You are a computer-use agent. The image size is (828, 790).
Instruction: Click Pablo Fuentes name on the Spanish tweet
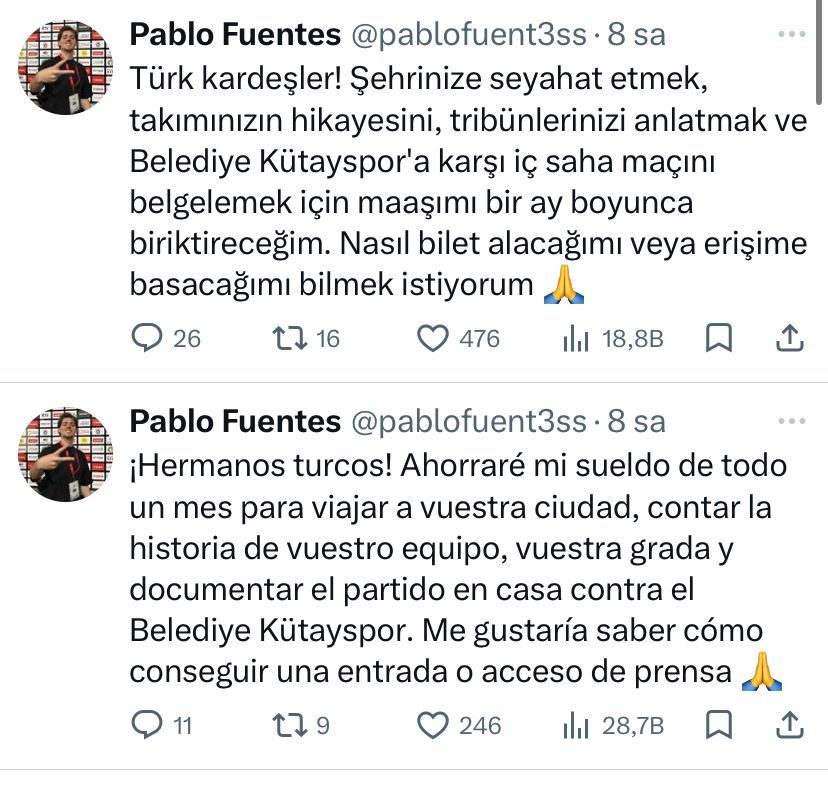tap(235, 422)
